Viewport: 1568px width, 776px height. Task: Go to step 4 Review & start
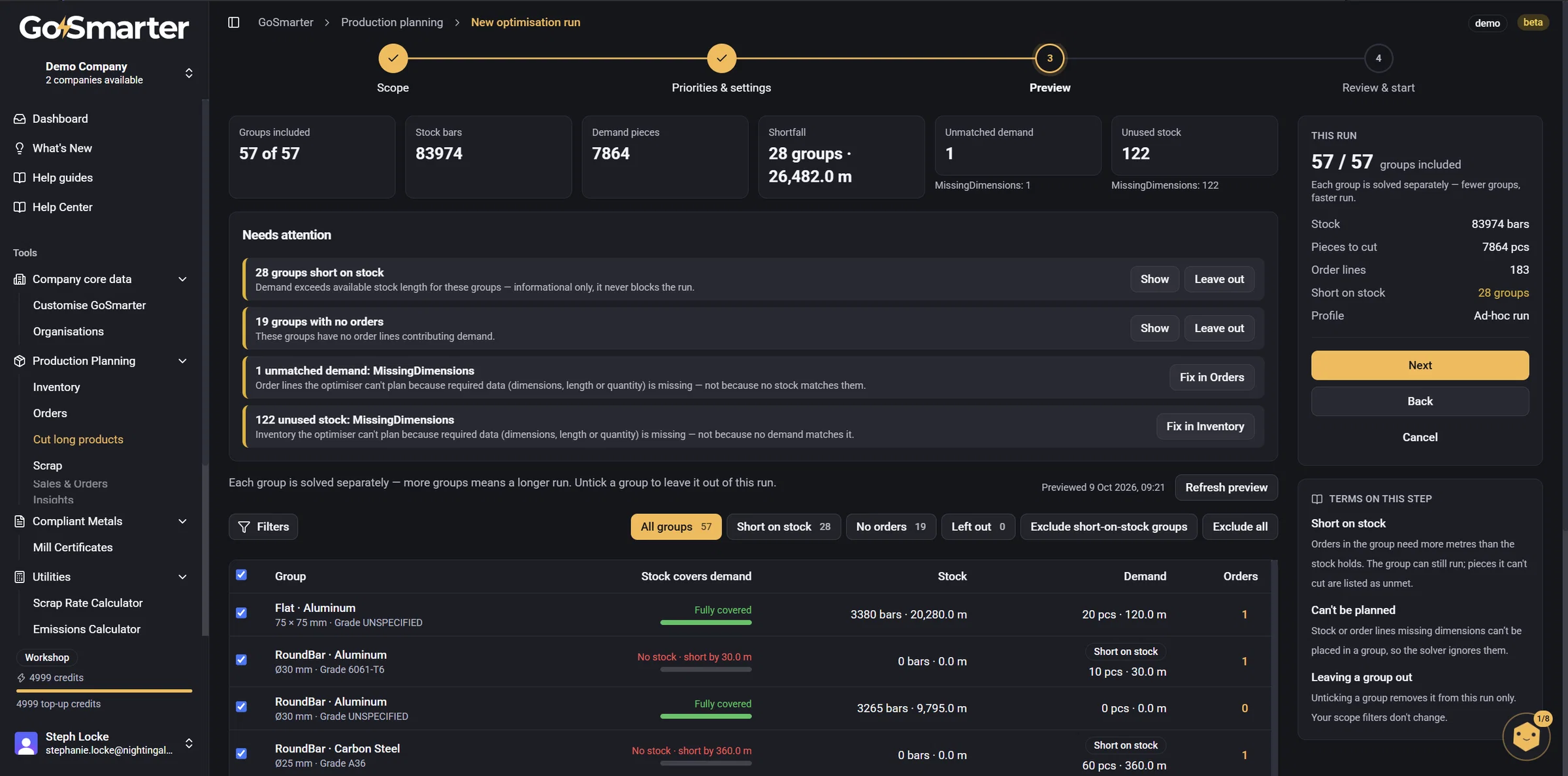[x=1378, y=58]
